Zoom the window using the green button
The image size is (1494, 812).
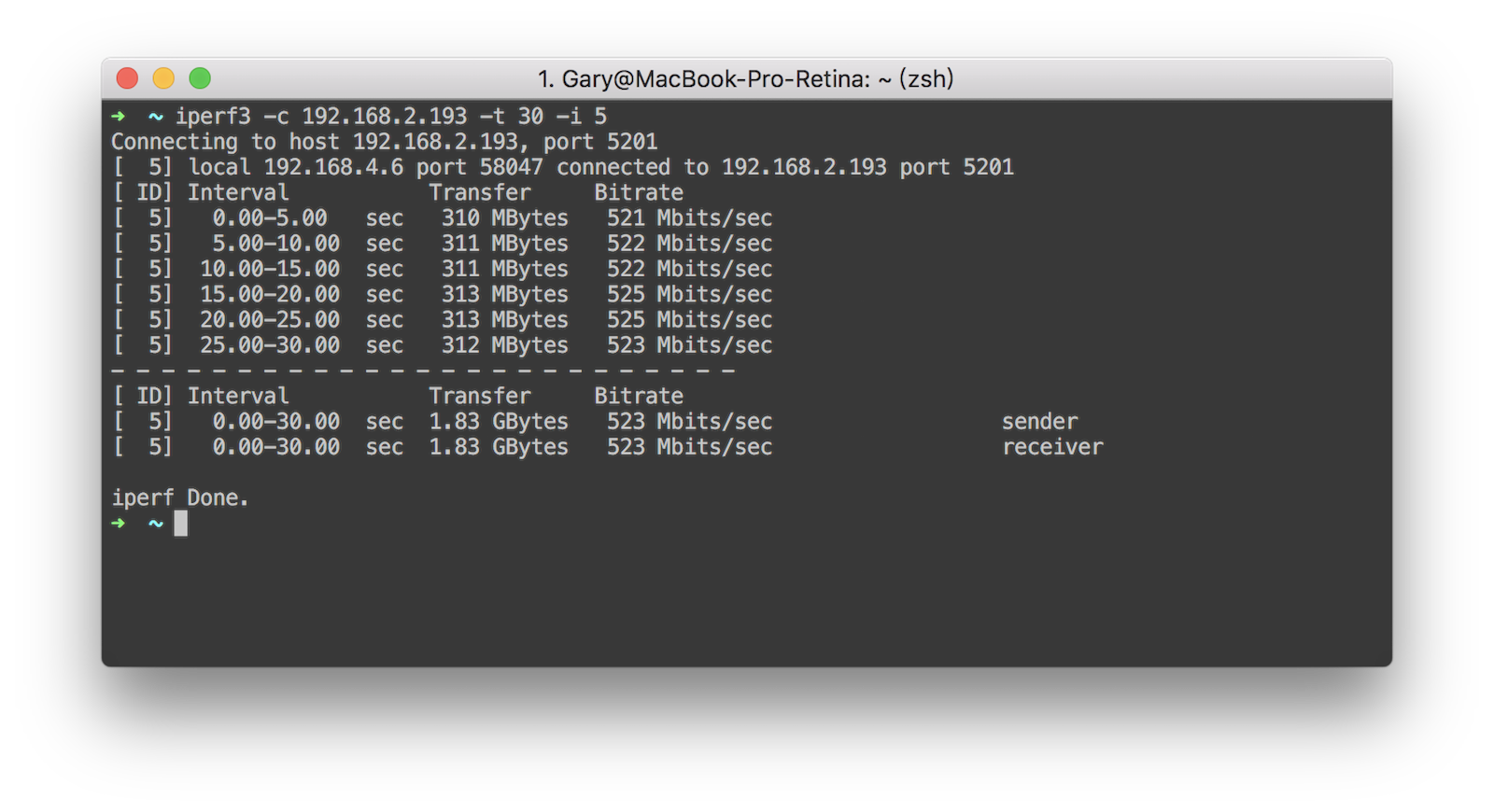point(200,78)
